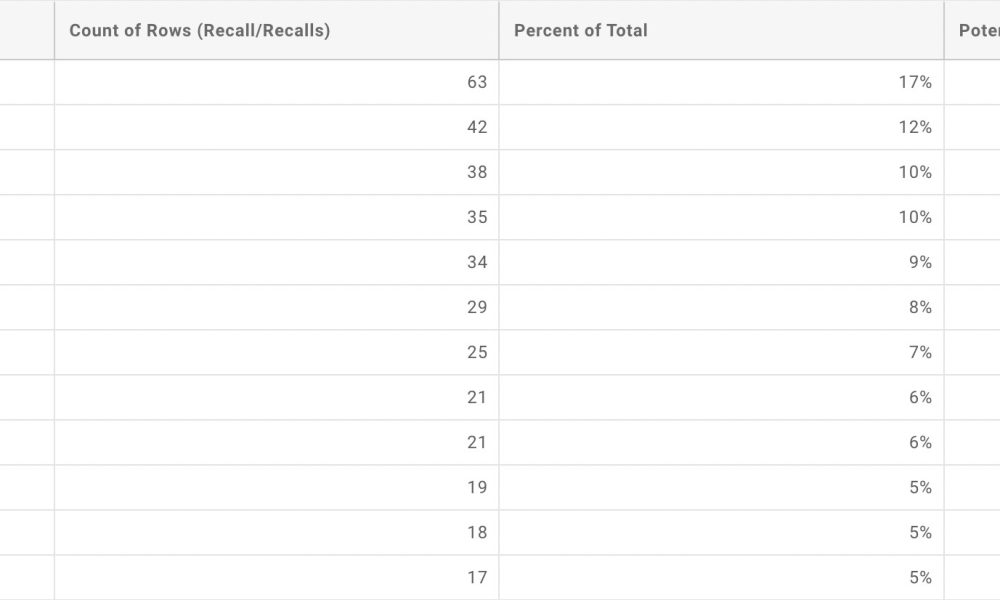Image resolution: width=1000 pixels, height=600 pixels.
Task: Click the cell with count 35
Action: tap(276, 217)
